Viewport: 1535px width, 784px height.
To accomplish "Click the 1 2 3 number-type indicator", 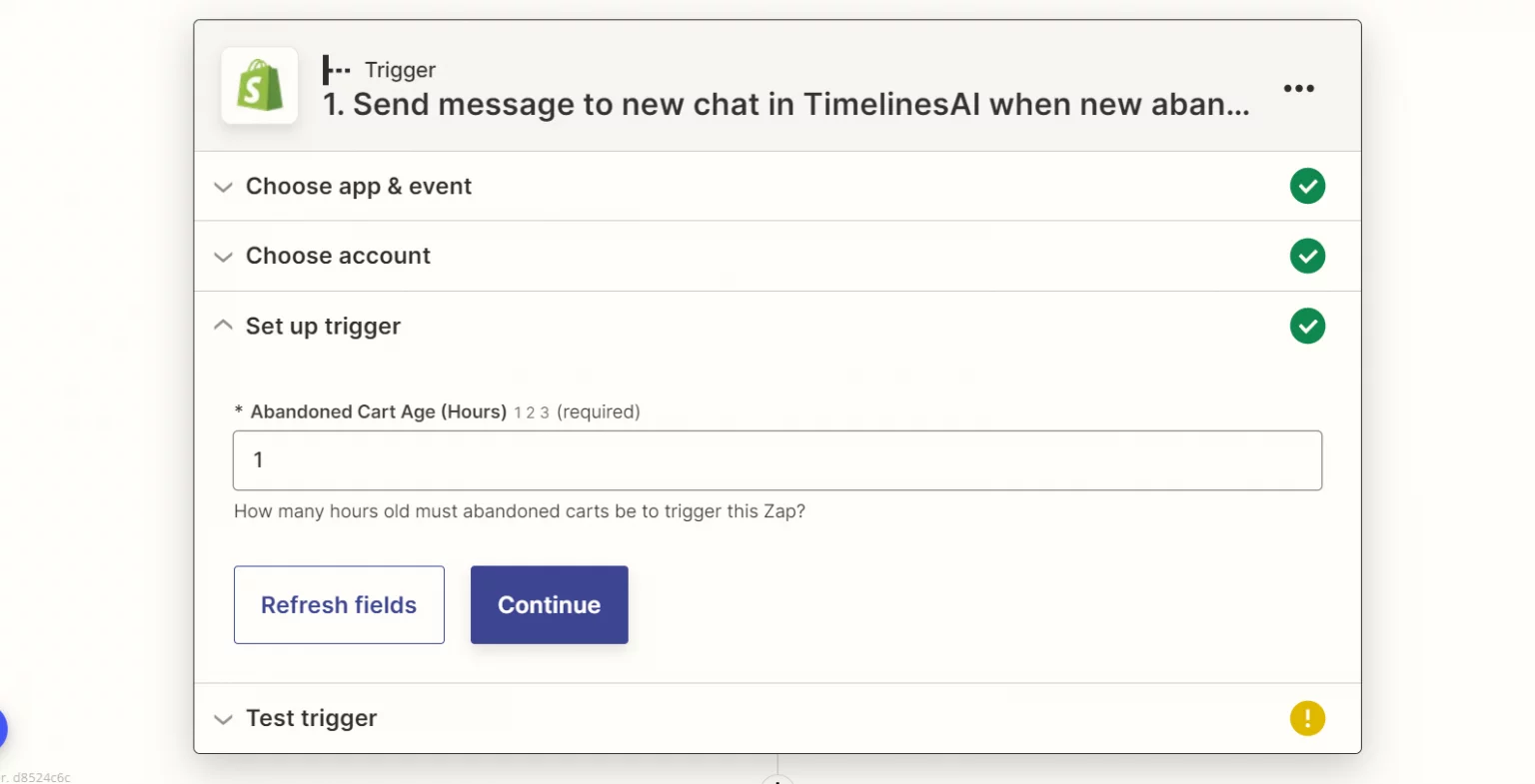I will [x=530, y=411].
